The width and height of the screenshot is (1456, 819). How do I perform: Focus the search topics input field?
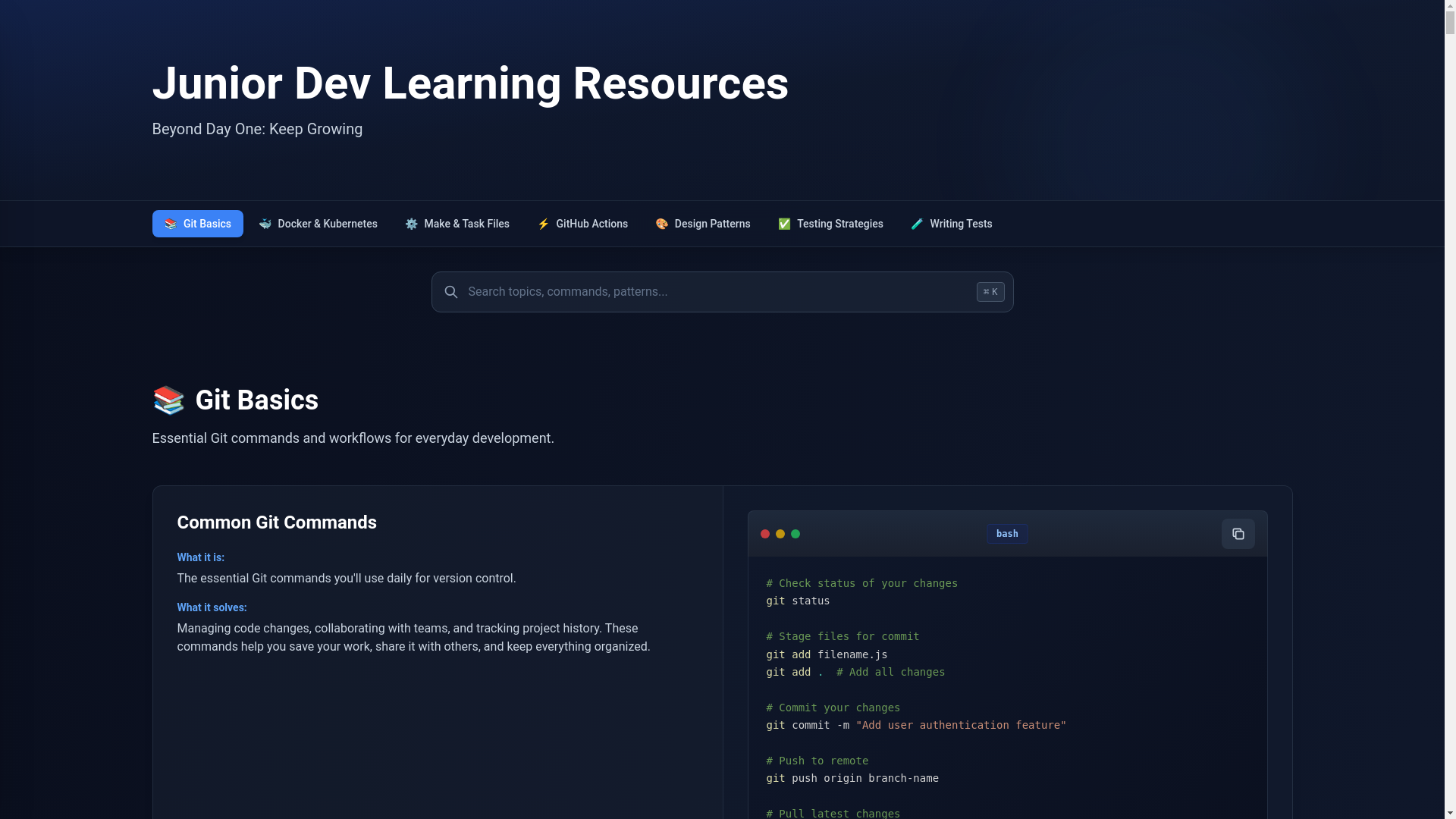tap(713, 292)
